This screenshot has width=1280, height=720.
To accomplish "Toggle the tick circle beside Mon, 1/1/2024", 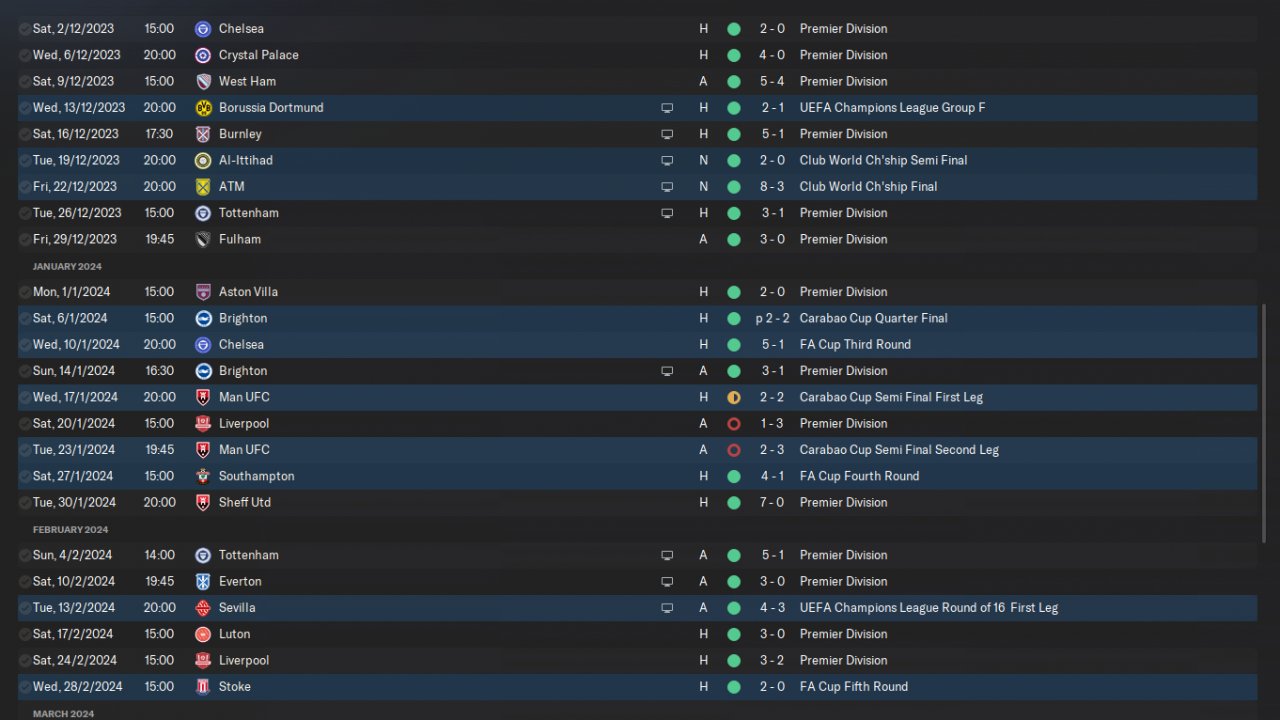I will click(x=25, y=292).
